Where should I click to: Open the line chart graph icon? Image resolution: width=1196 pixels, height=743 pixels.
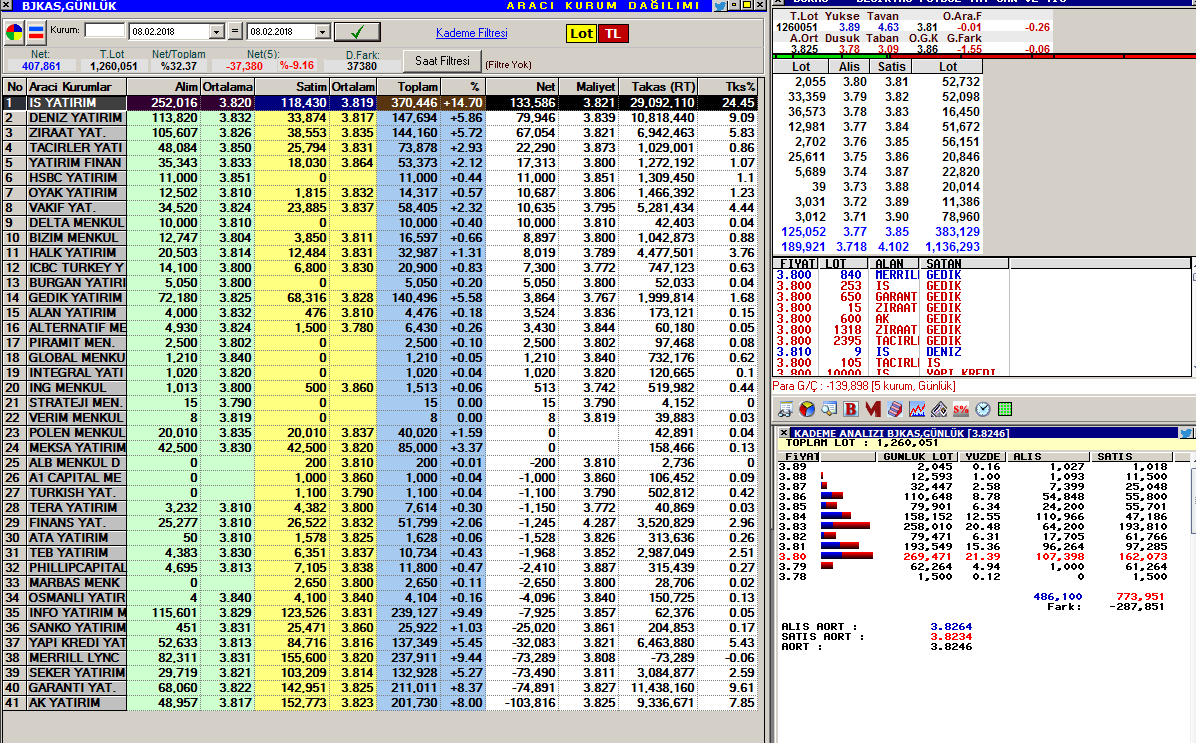click(917, 410)
